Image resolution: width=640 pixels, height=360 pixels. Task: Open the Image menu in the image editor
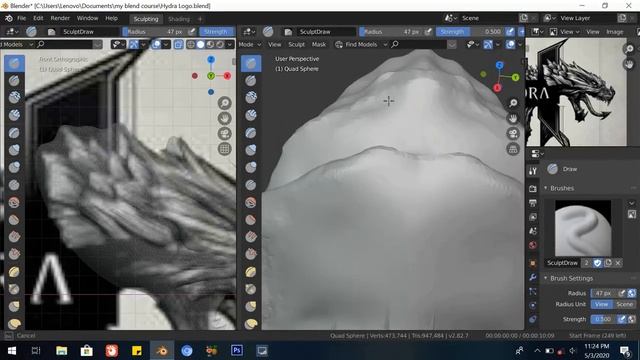coord(614,31)
